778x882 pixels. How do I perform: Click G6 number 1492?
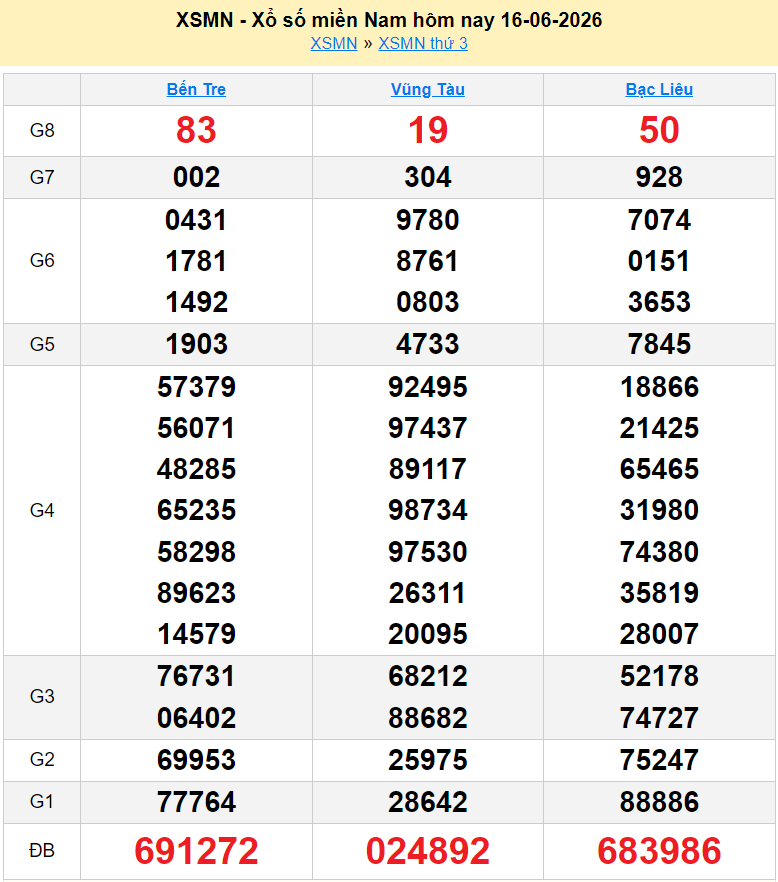pos(196,302)
